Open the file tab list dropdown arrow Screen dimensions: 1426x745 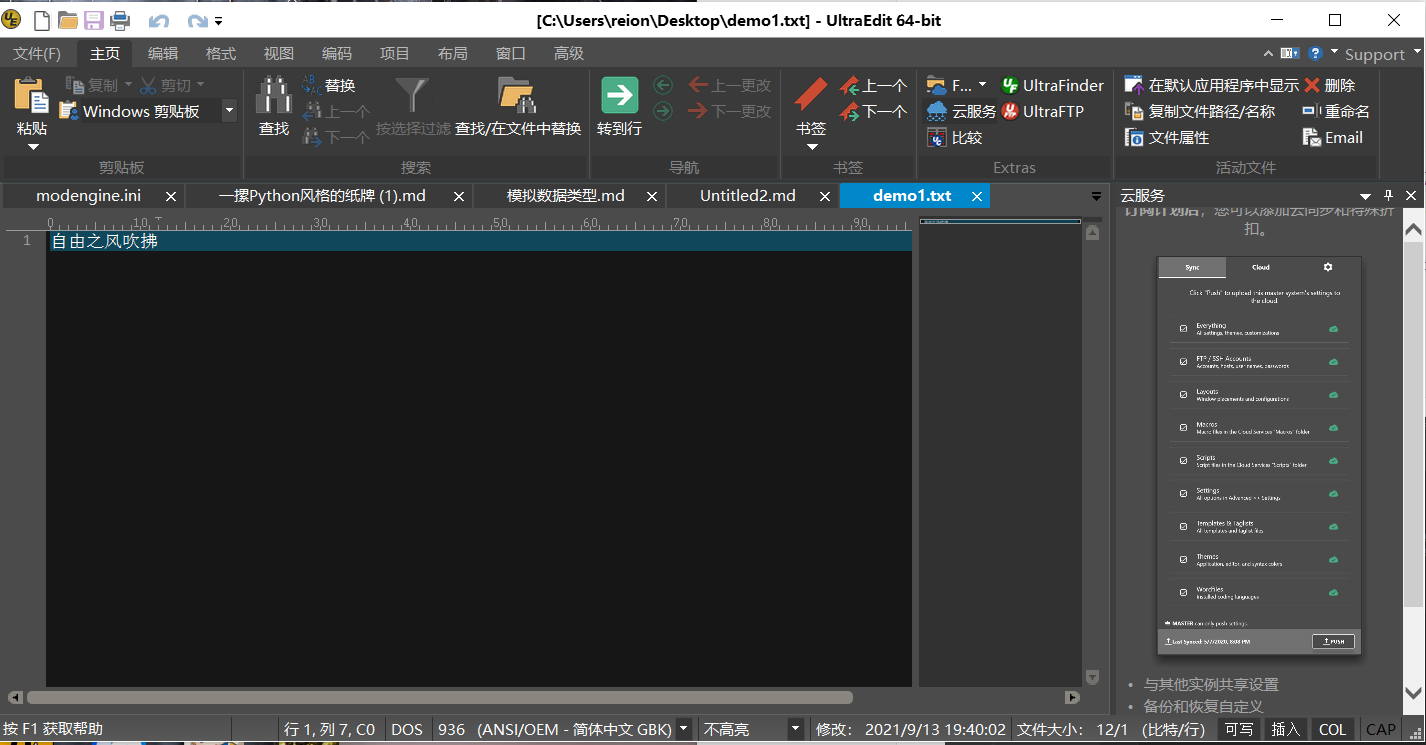pyautogui.click(x=1096, y=196)
